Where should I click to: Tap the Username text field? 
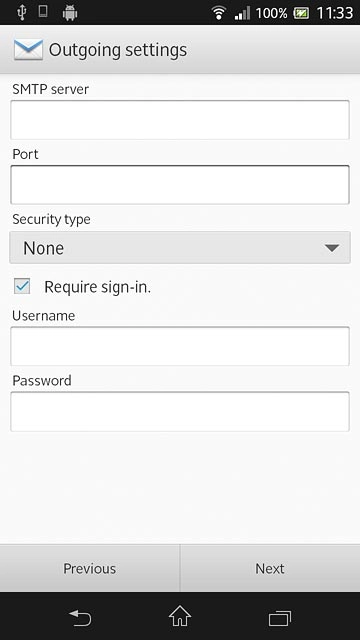[180, 346]
